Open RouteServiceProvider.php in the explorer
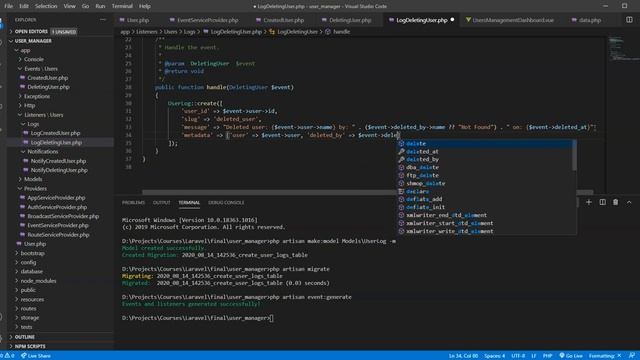The height and width of the screenshot is (360, 640). [x=58, y=235]
